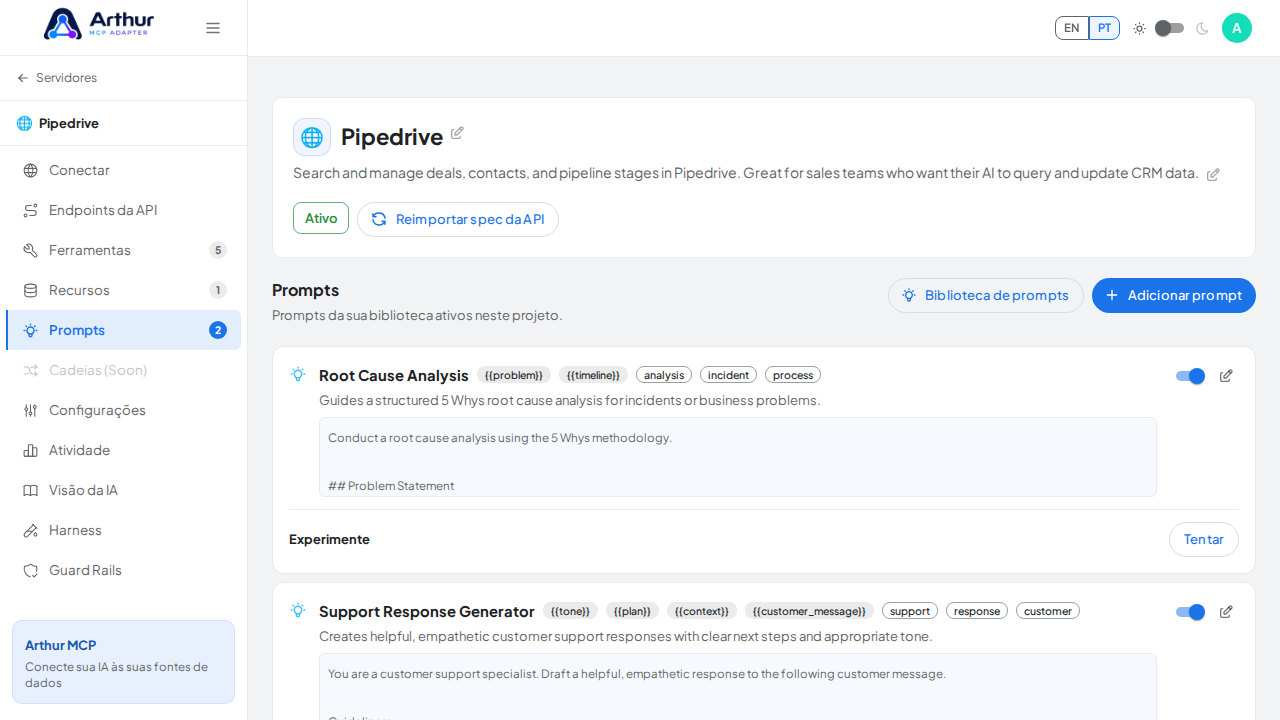This screenshot has height=720, width=1280.
Task: Open the Recursos section
Action: point(124,290)
